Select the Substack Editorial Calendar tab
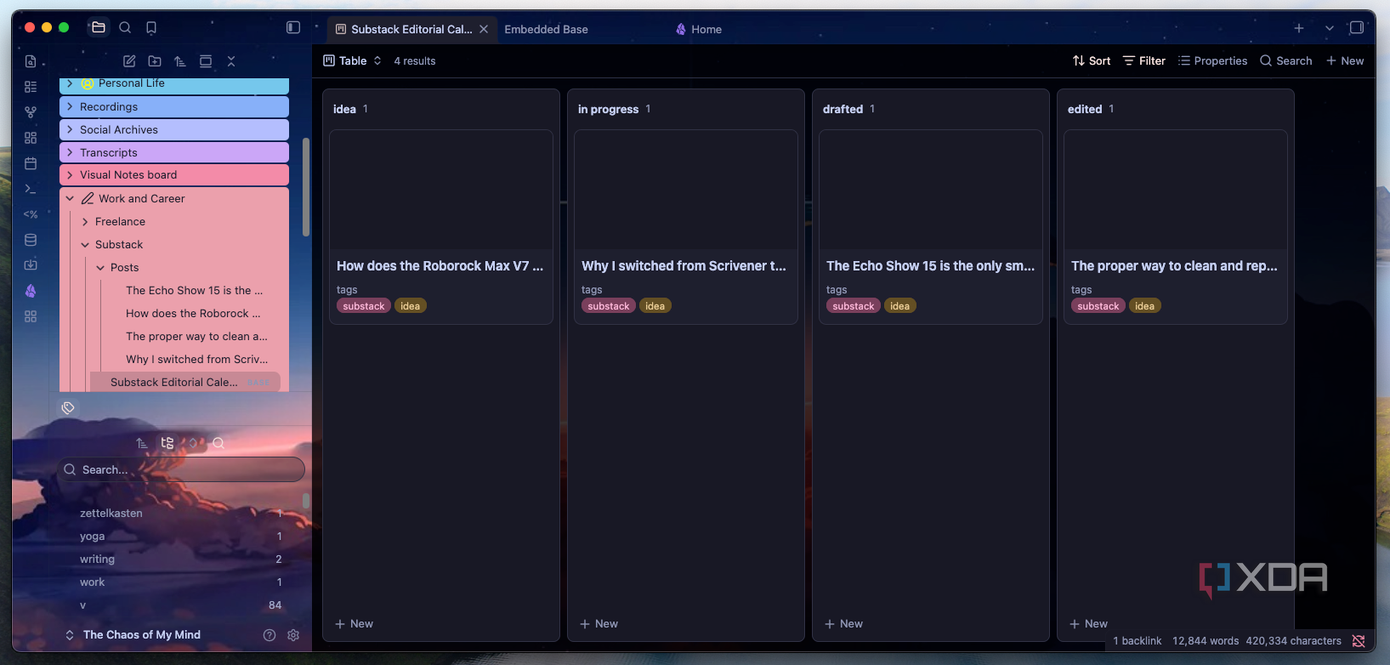This screenshot has width=1390, height=665. click(412, 29)
